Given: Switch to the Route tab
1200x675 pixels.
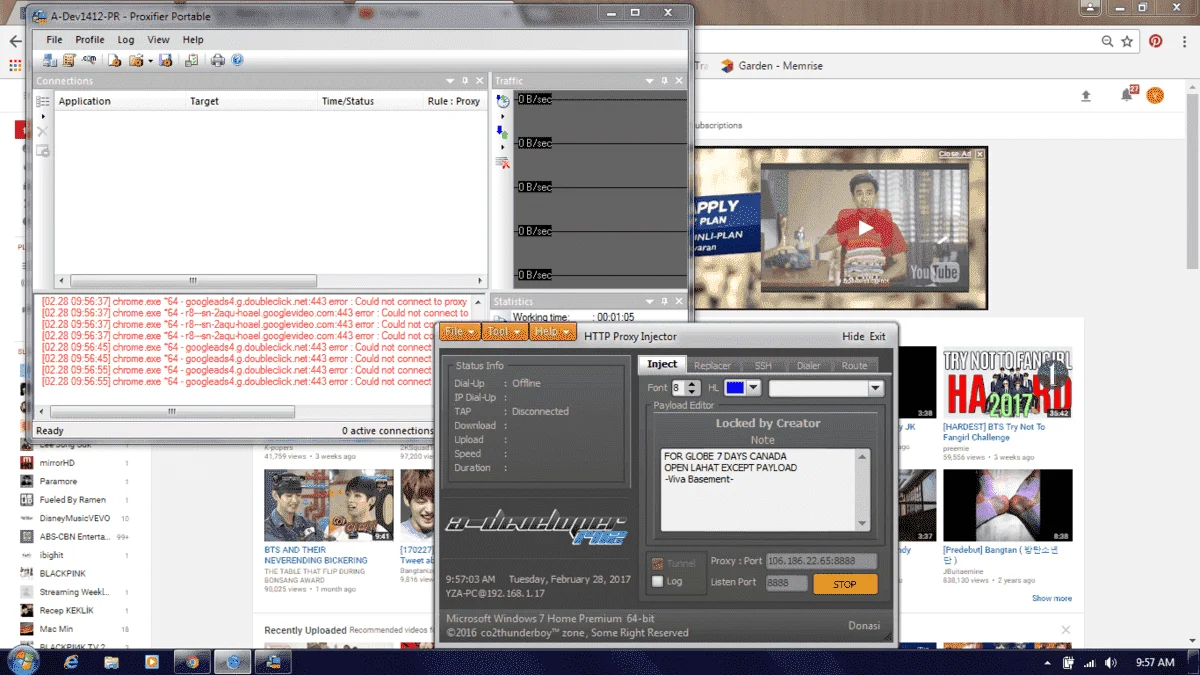Looking at the screenshot, I should [854, 366].
